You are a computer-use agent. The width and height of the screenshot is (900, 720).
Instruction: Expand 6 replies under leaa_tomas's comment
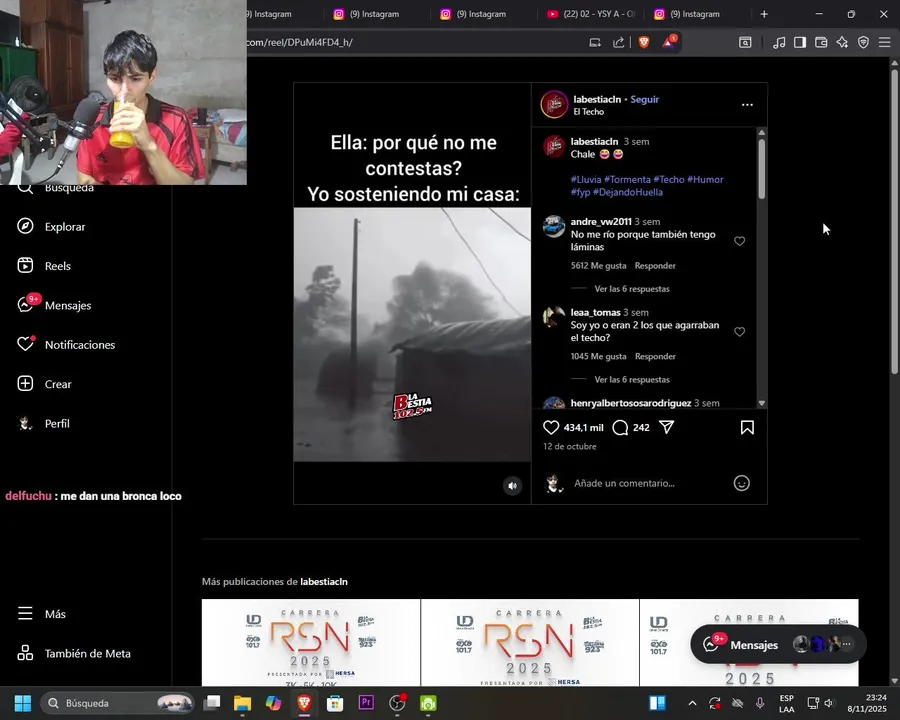[x=632, y=380]
